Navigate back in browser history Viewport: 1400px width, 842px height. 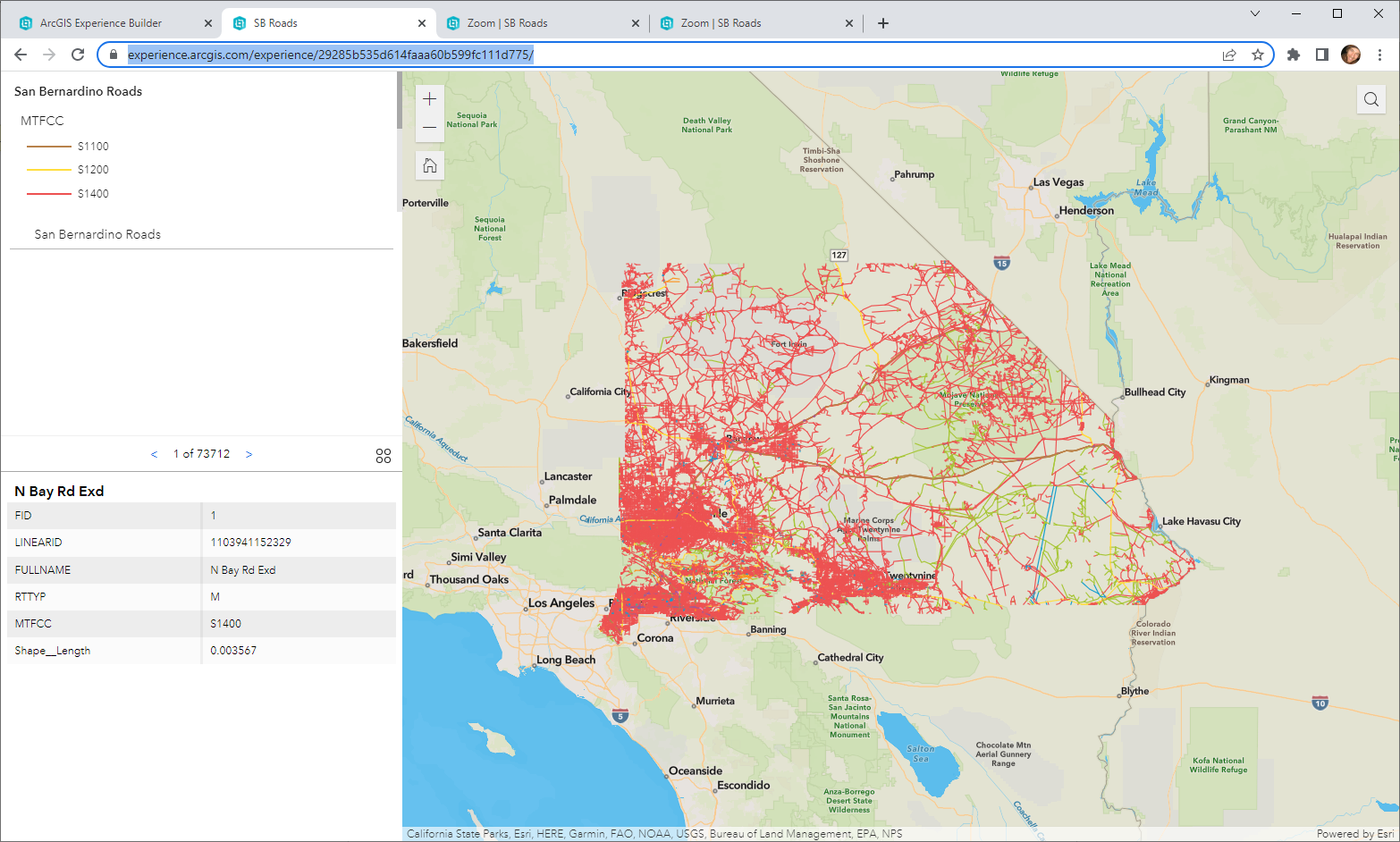[21, 54]
